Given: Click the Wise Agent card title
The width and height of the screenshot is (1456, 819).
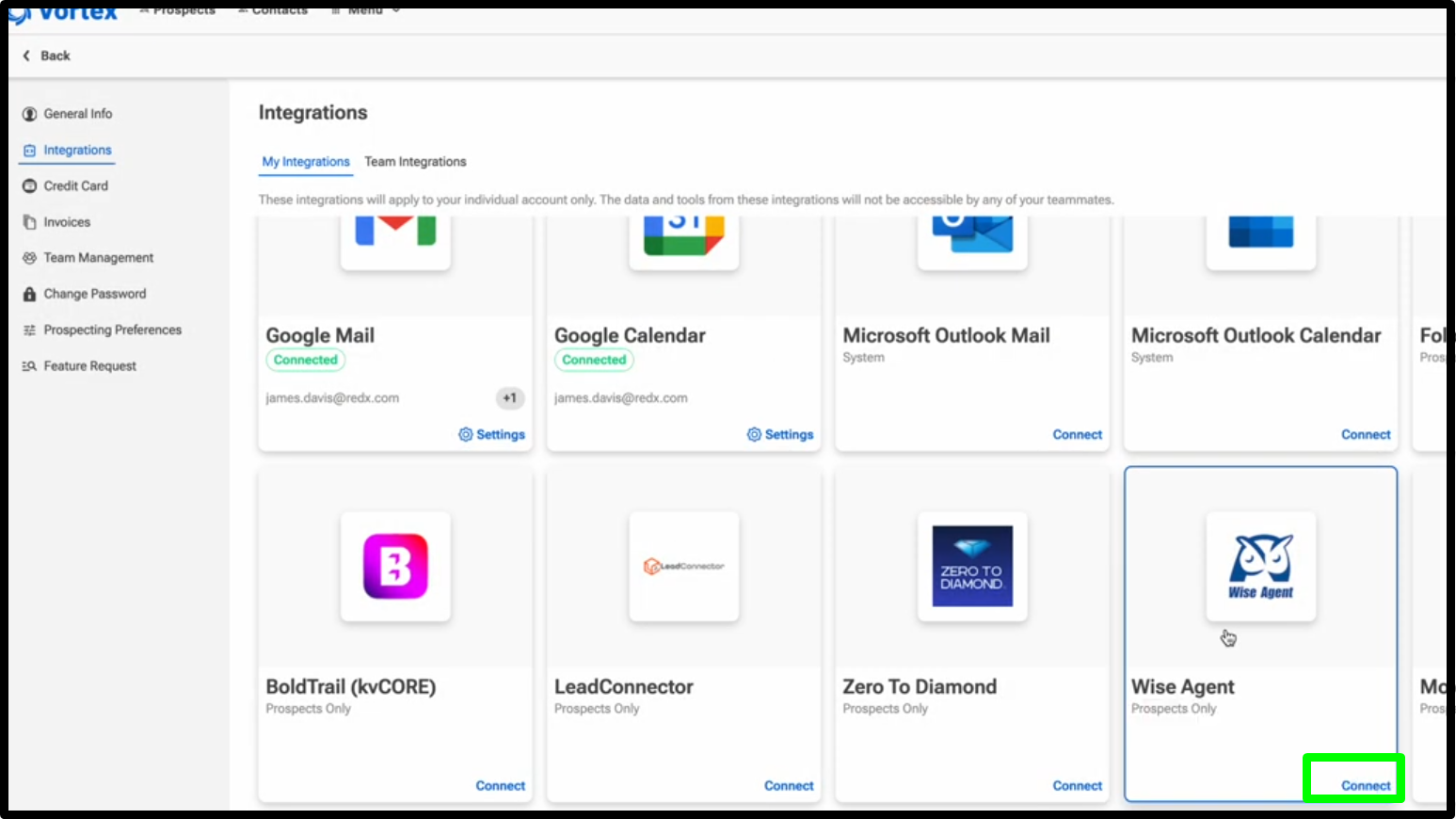Looking at the screenshot, I should pyautogui.click(x=1183, y=687).
